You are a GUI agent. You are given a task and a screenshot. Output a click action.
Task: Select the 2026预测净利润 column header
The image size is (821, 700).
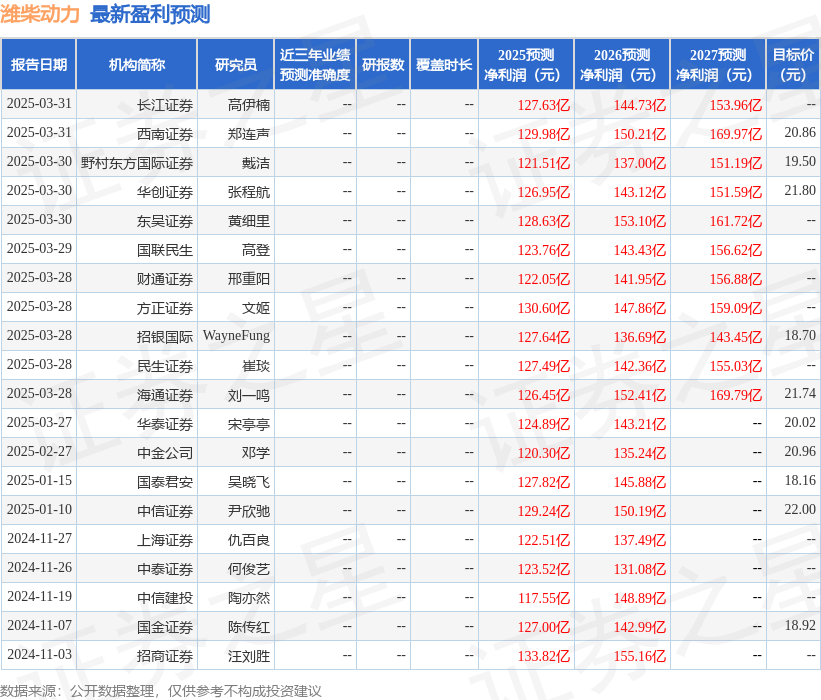[622, 64]
